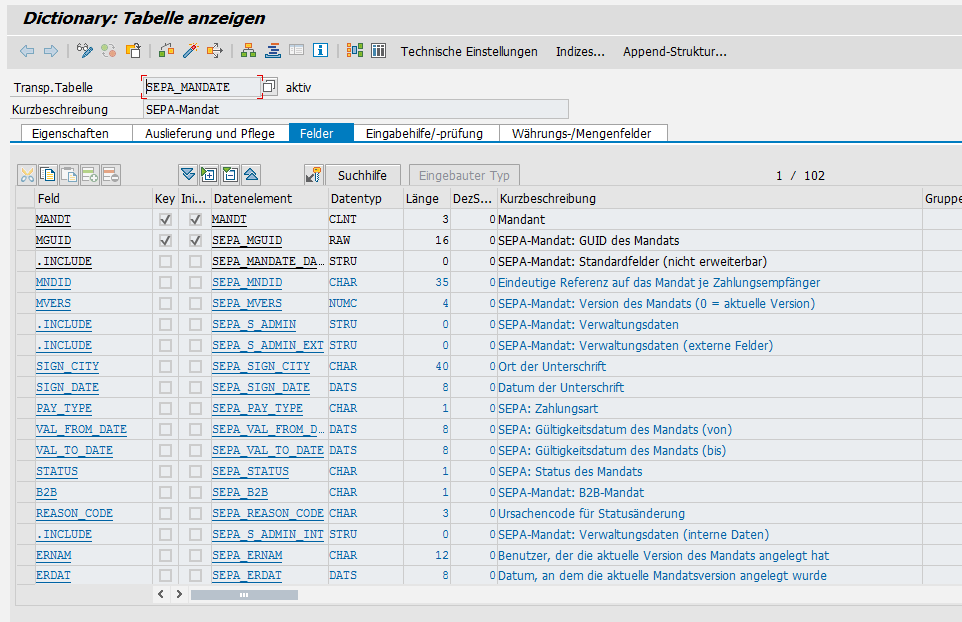Click the horizontal scrollbar right arrow
The width and height of the screenshot is (962, 622).
coord(179,594)
